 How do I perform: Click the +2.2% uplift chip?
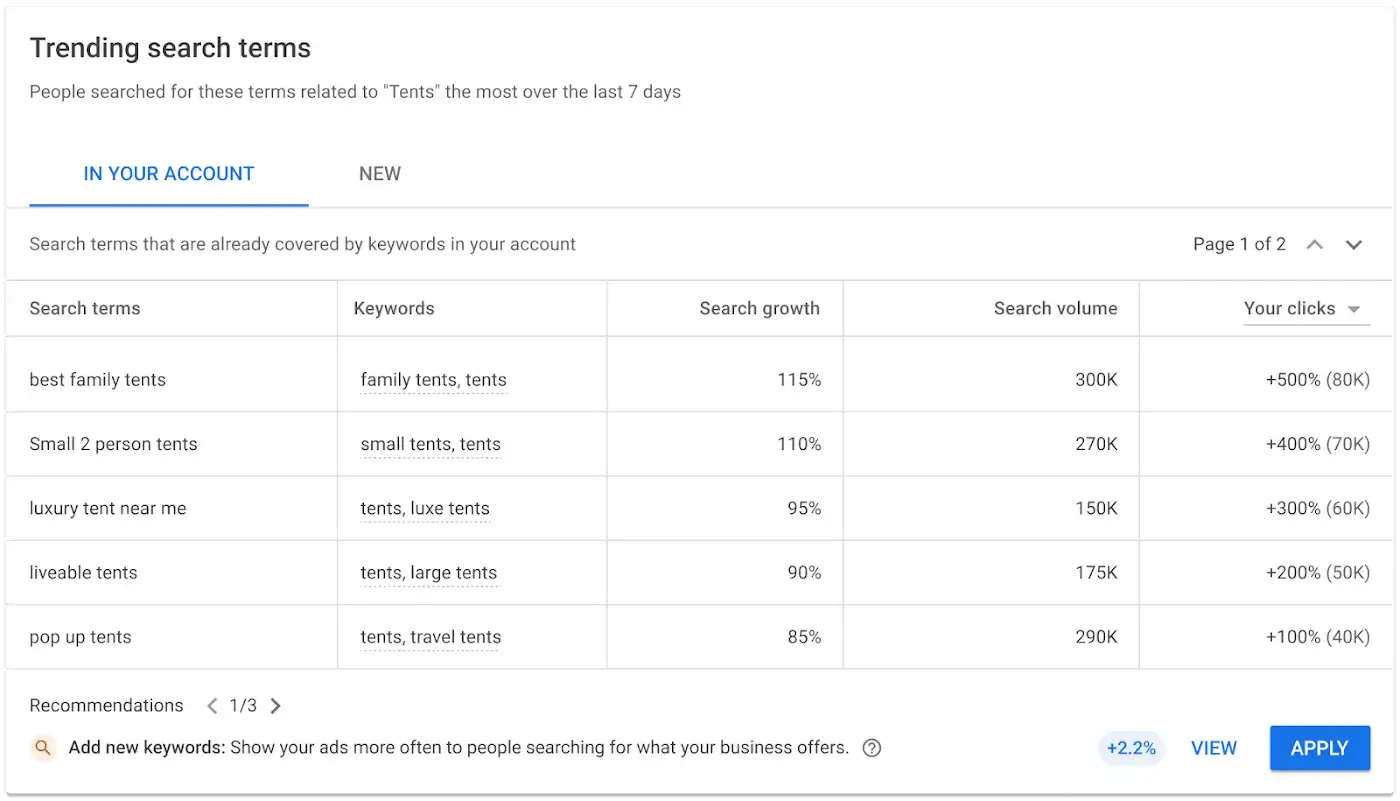(1131, 748)
